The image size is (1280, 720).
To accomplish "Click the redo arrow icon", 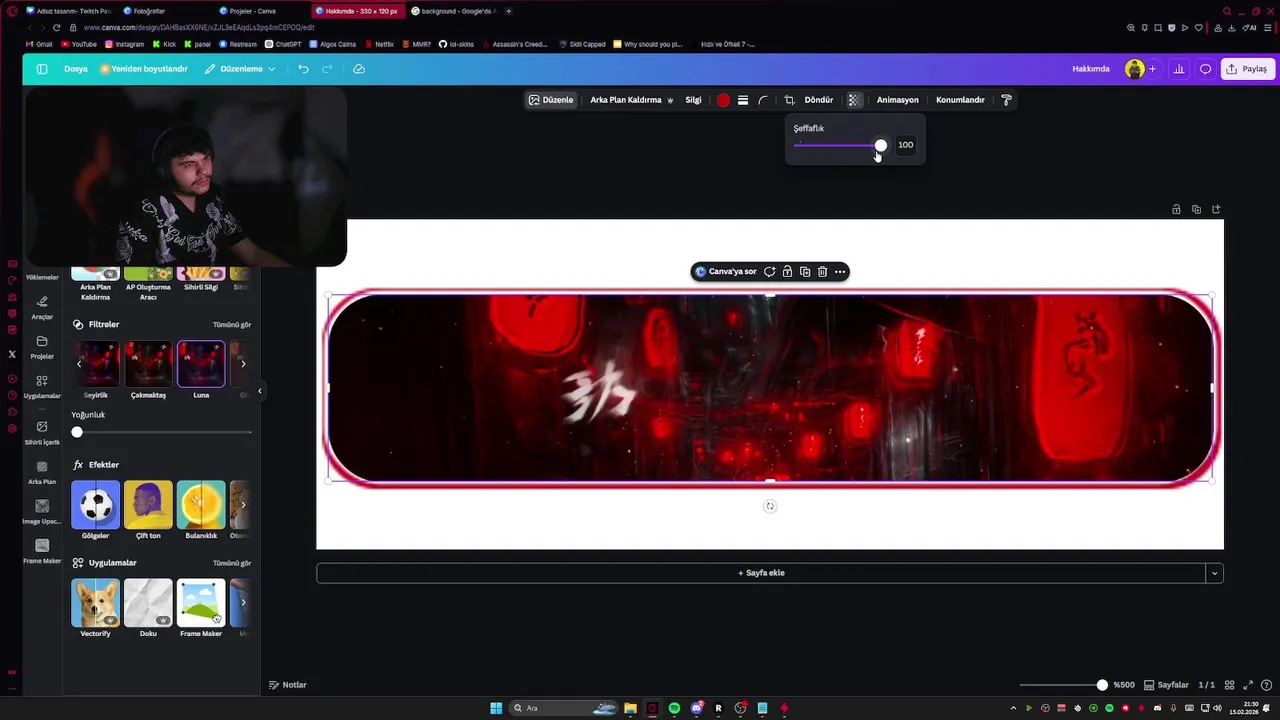I will [327, 69].
